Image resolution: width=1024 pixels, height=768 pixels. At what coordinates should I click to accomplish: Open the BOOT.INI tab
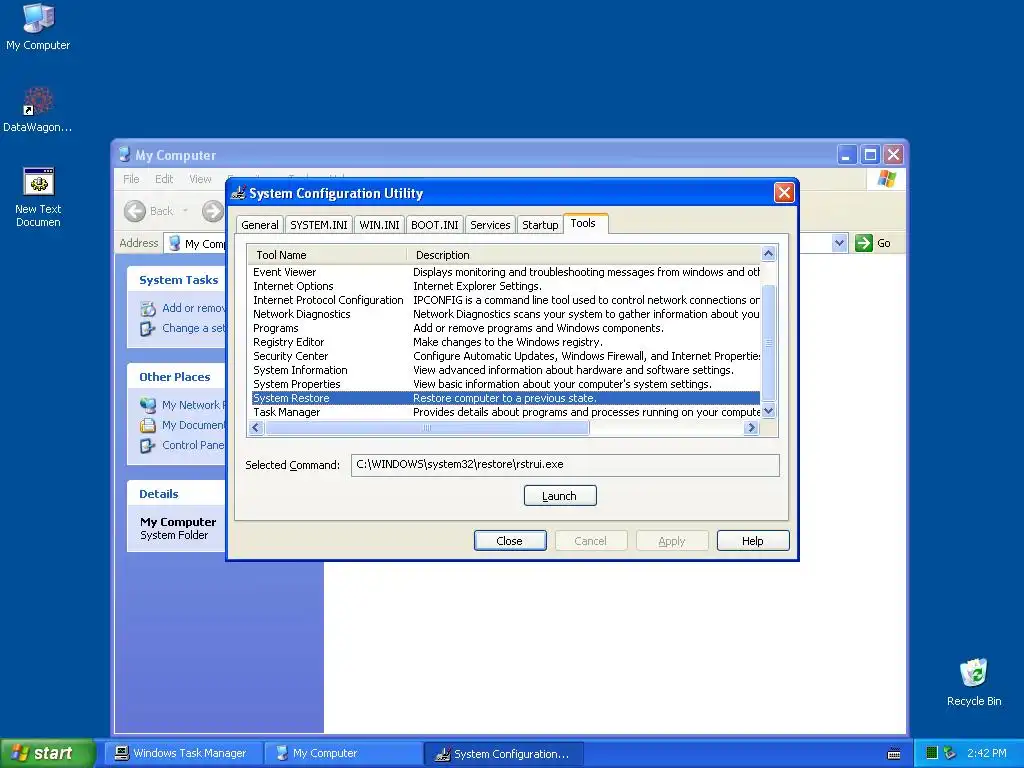pos(435,225)
